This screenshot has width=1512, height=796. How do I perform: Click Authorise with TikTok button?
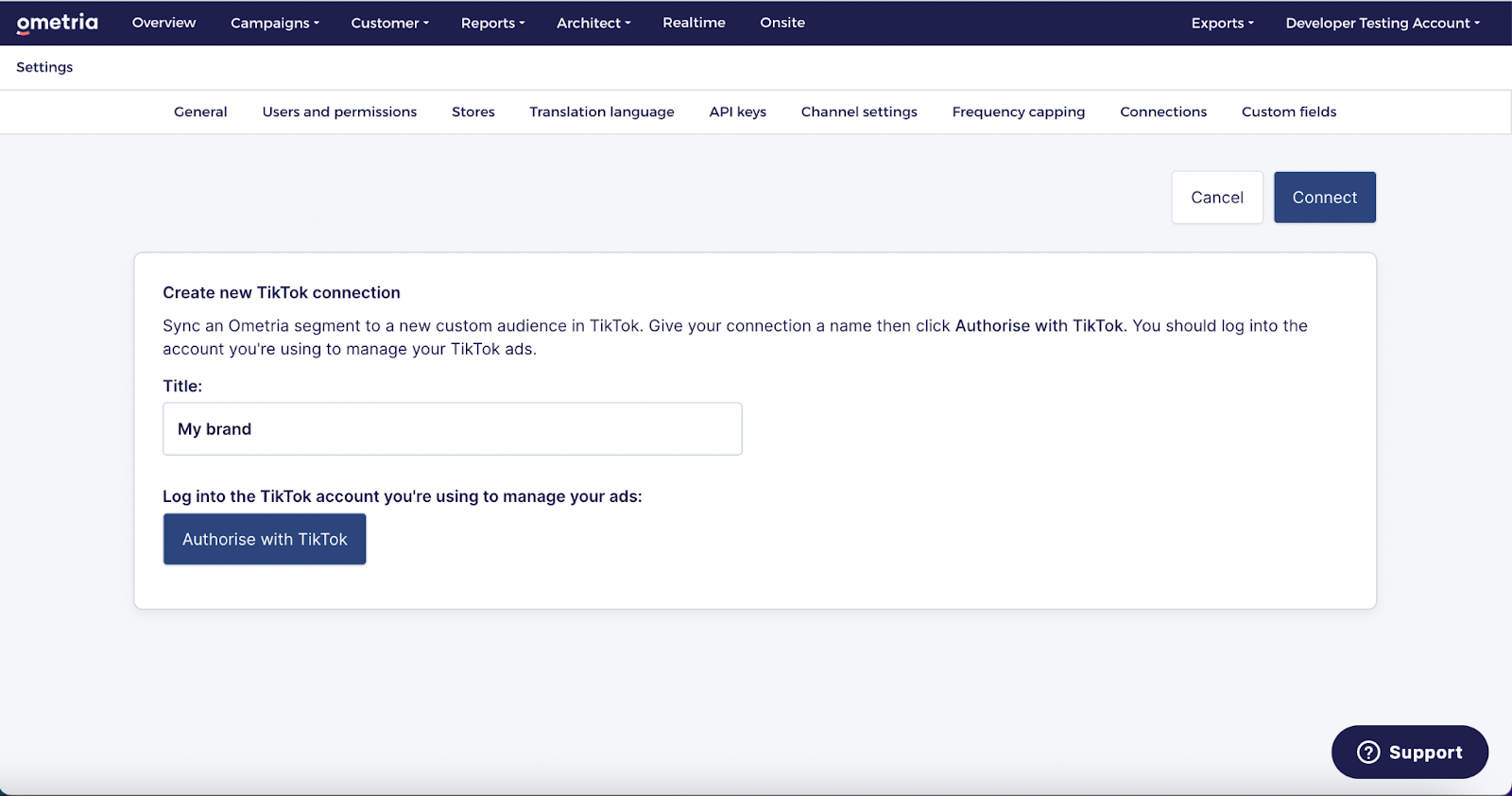(x=265, y=539)
